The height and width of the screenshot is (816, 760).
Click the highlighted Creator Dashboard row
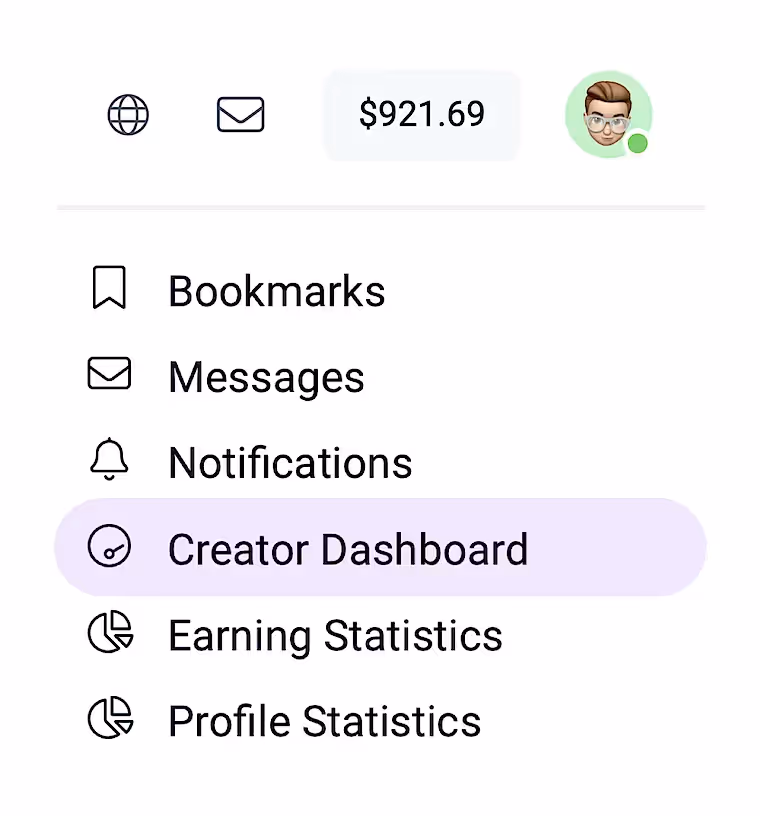(x=380, y=548)
